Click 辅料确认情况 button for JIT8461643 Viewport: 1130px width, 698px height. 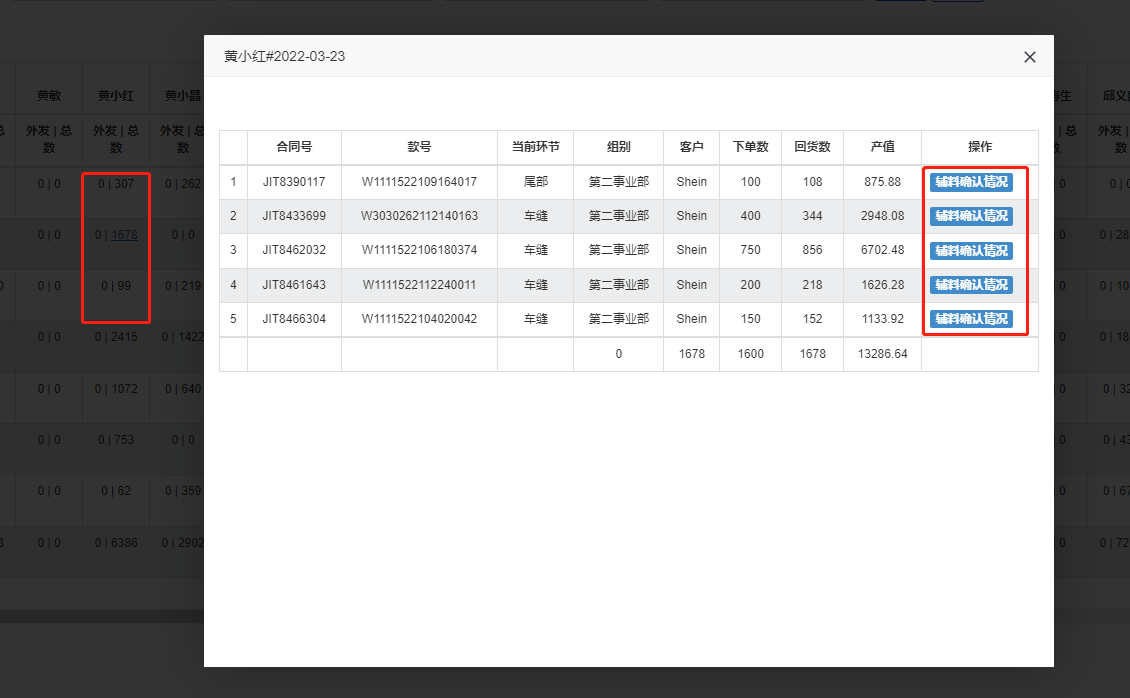click(x=971, y=285)
